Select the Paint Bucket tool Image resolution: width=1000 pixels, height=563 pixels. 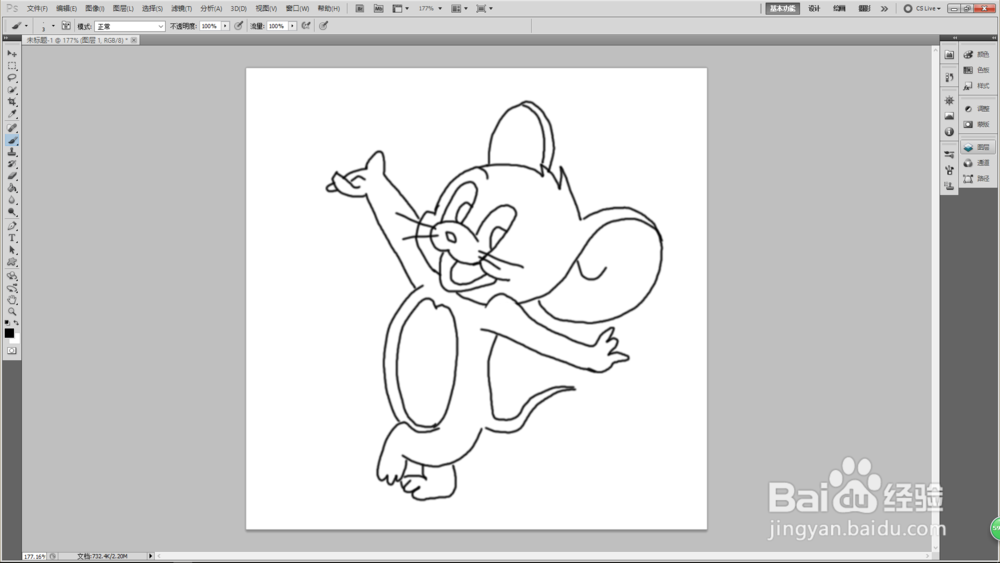tap(11, 188)
